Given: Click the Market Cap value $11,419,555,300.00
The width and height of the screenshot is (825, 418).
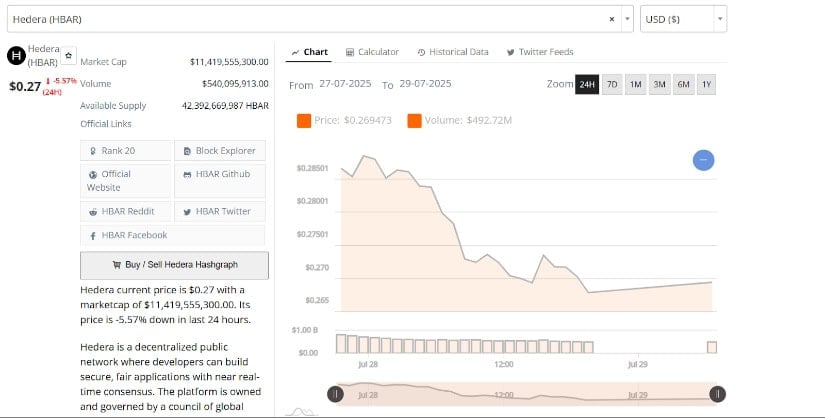Looking at the screenshot, I should coord(229,62).
